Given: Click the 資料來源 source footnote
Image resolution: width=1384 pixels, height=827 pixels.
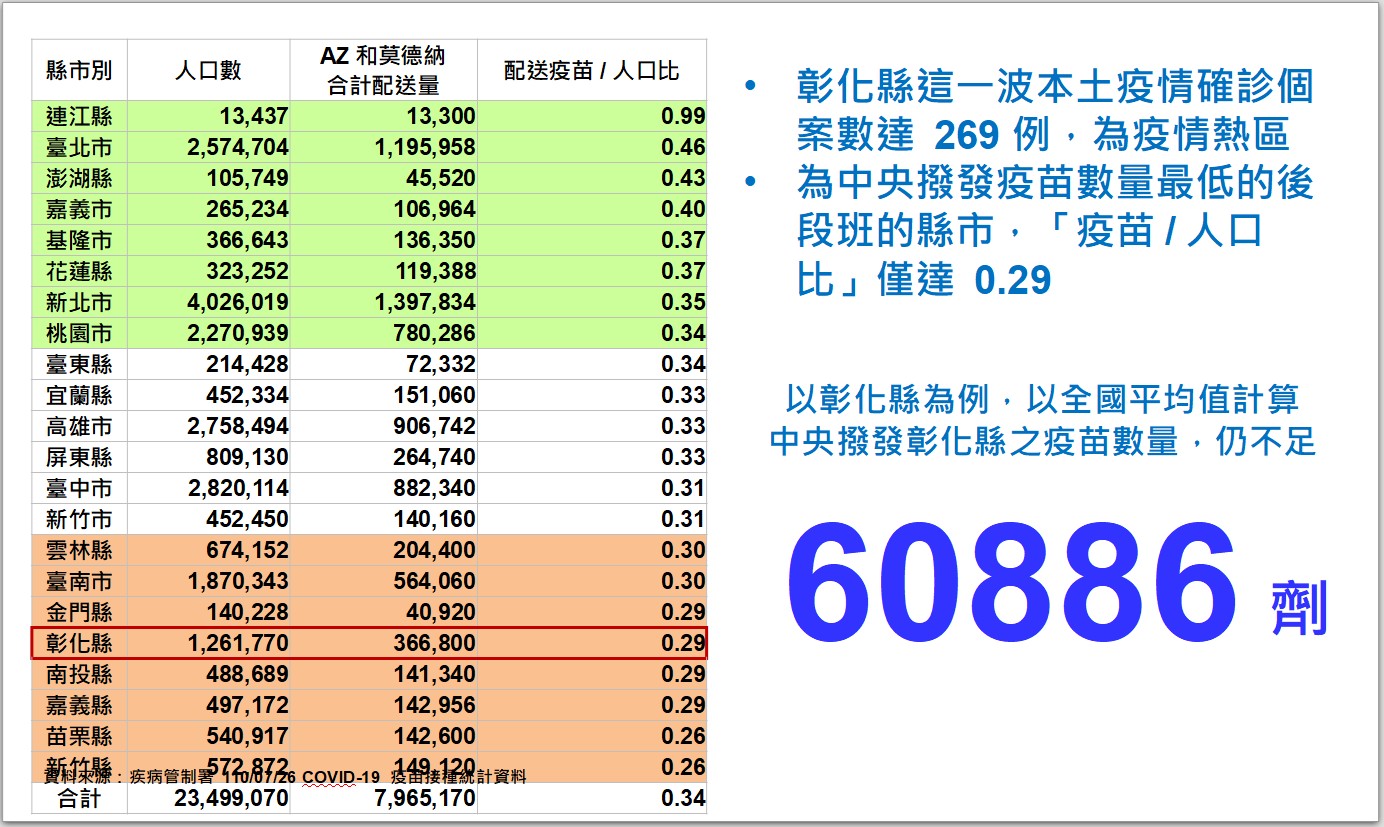Looking at the screenshot, I should click(x=285, y=776).
